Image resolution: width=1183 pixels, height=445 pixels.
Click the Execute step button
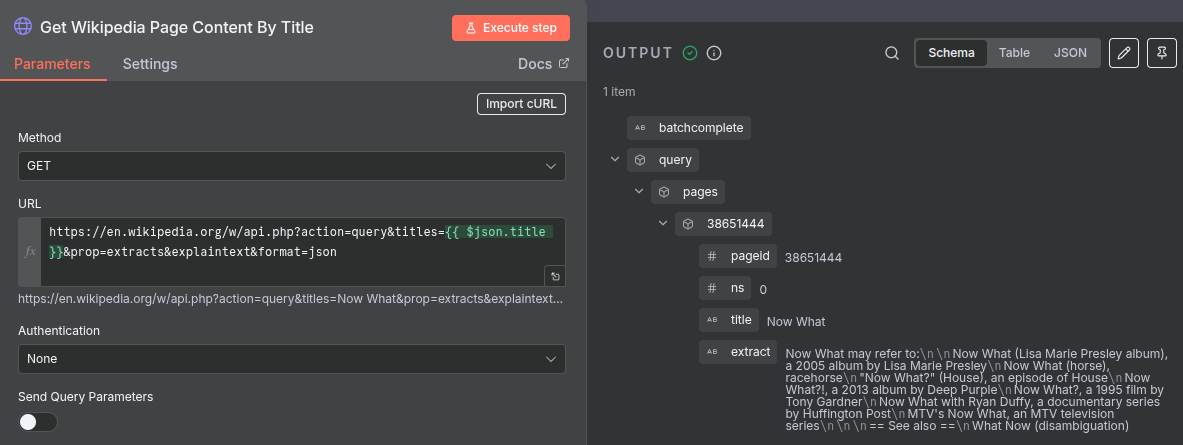[511, 28]
